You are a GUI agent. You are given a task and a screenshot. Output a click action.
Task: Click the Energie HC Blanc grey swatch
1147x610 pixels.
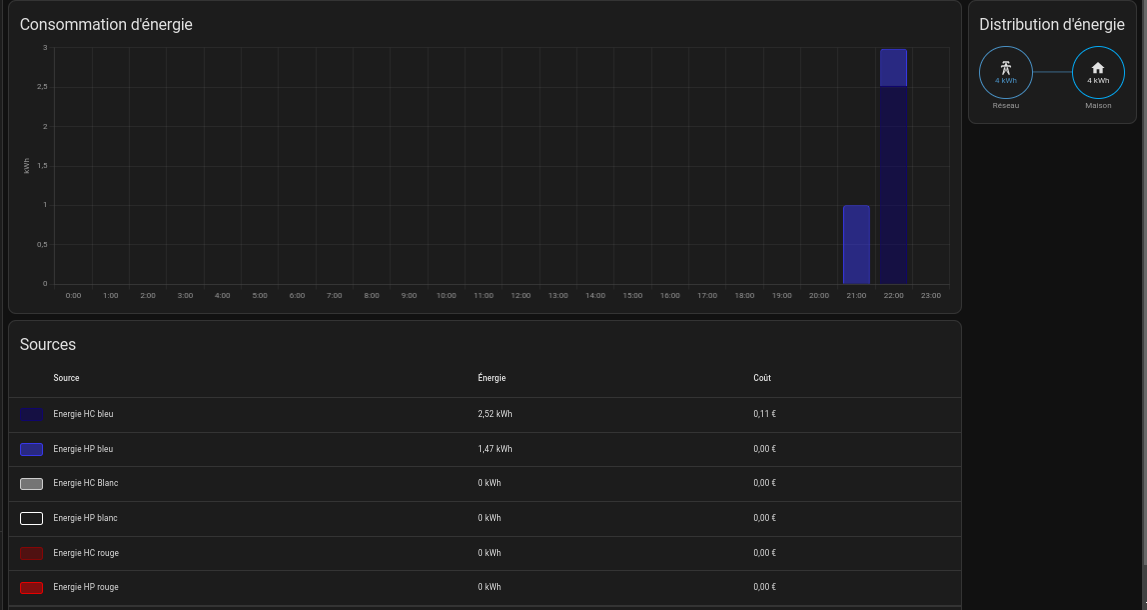pos(31,484)
